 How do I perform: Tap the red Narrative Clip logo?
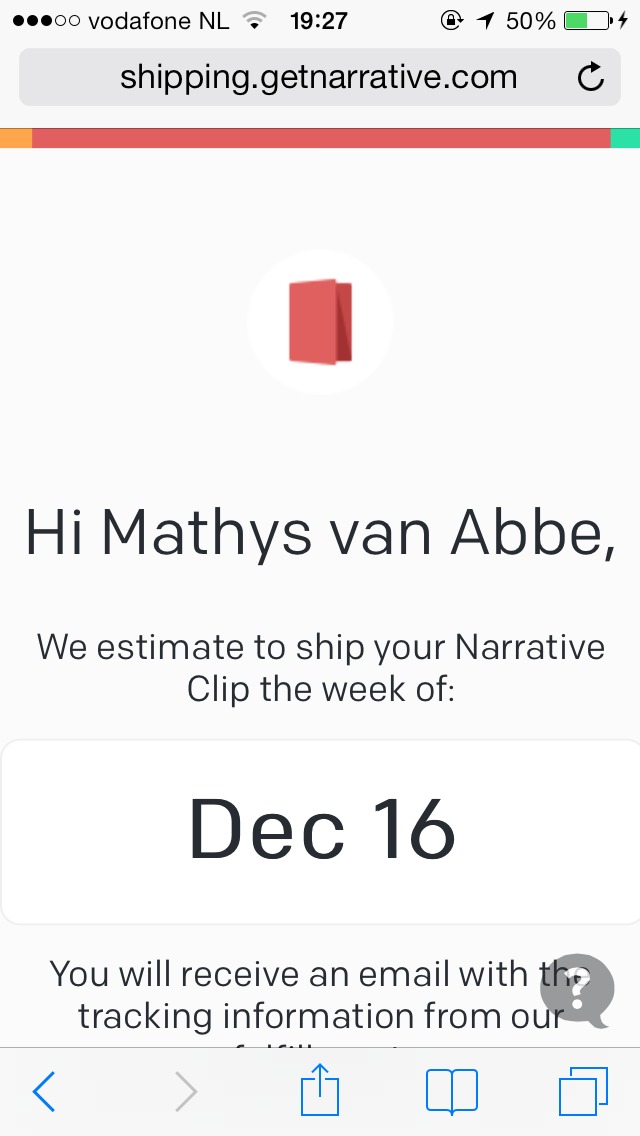320,322
